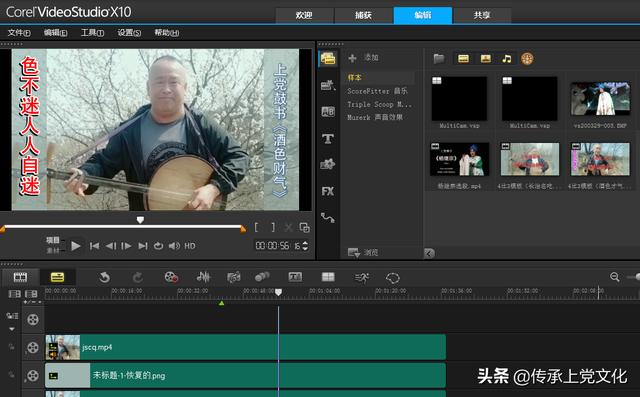The height and width of the screenshot is (397, 640).
Task: Jump to the end of project
Action: tap(142, 246)
